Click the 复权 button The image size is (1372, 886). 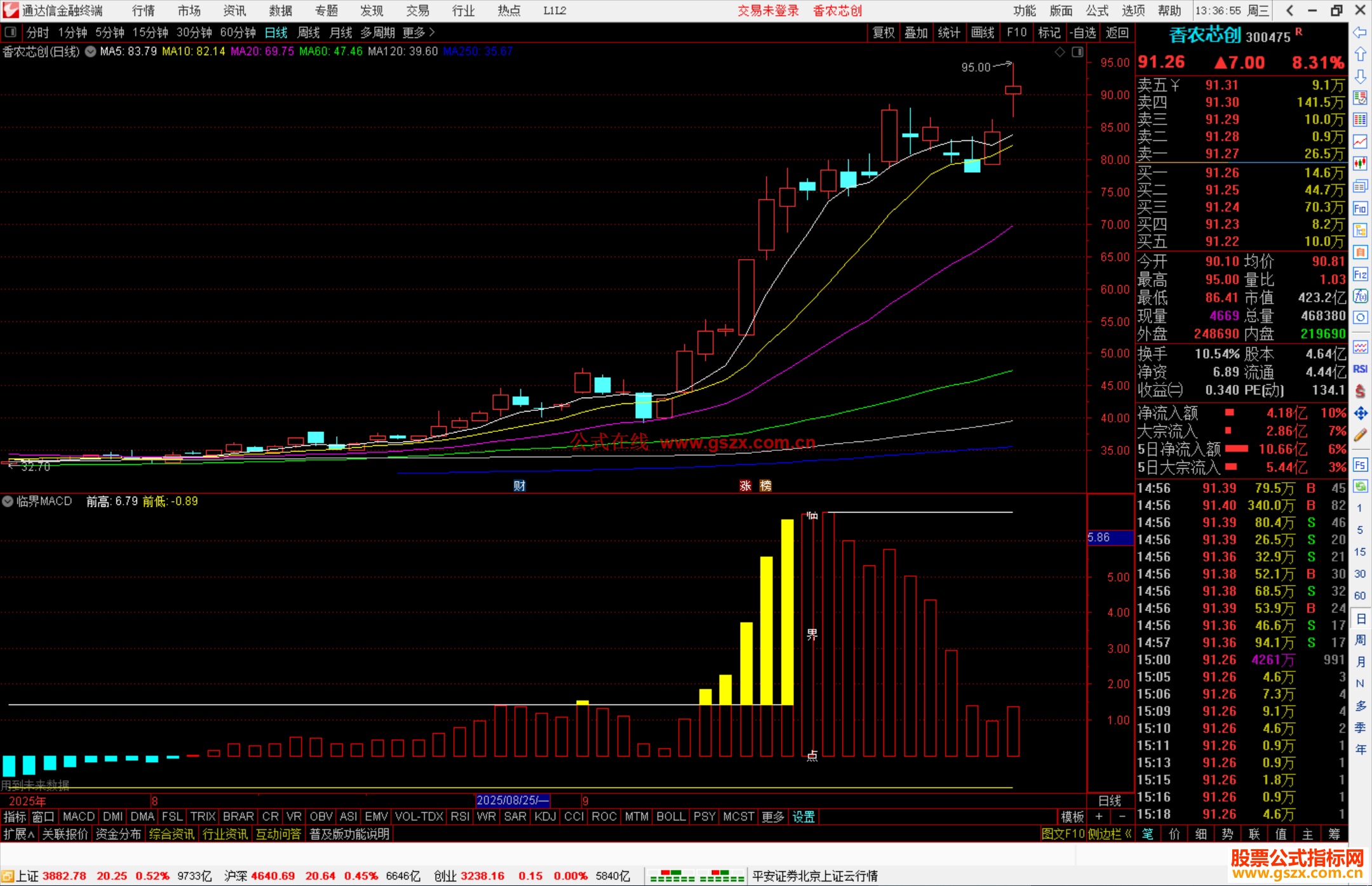click(884, 32)
